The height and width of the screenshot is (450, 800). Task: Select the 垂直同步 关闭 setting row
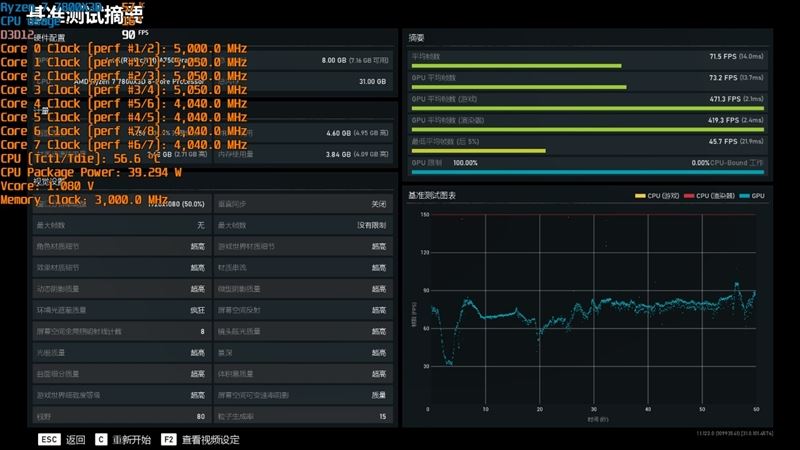(x=301, y=204)
